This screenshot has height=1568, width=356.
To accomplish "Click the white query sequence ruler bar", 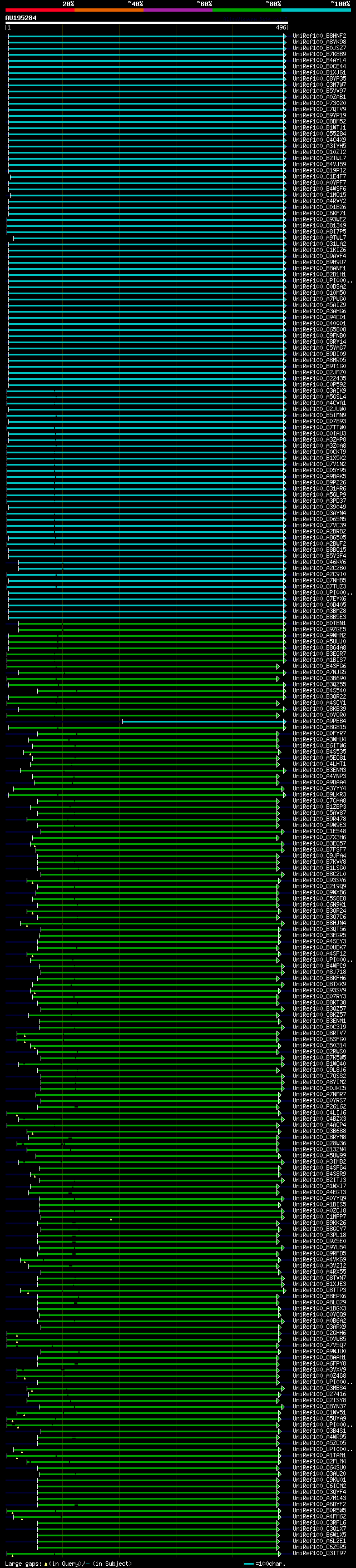I will [147, 23].
